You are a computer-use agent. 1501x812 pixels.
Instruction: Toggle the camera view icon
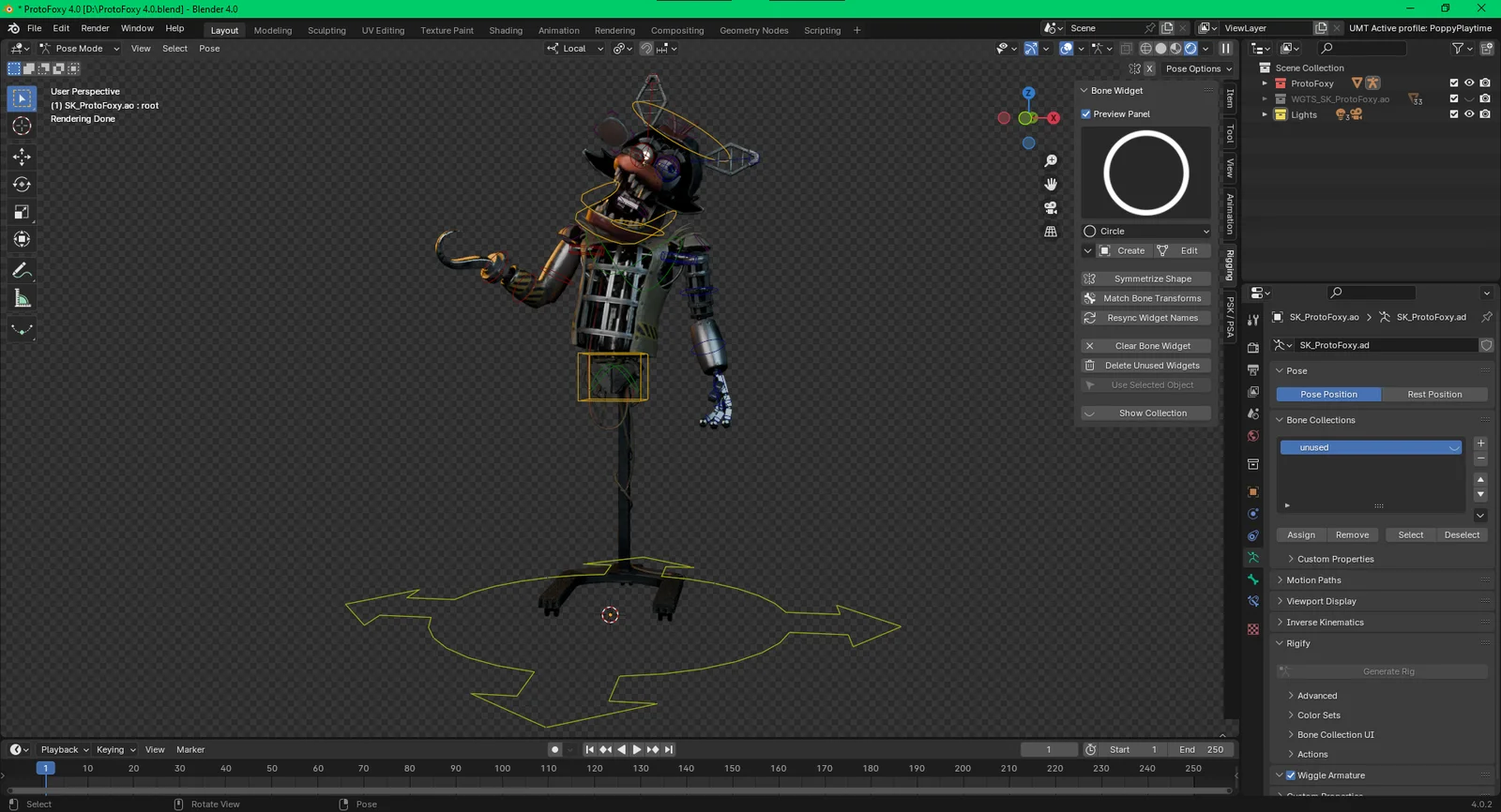coord(1051,208)
